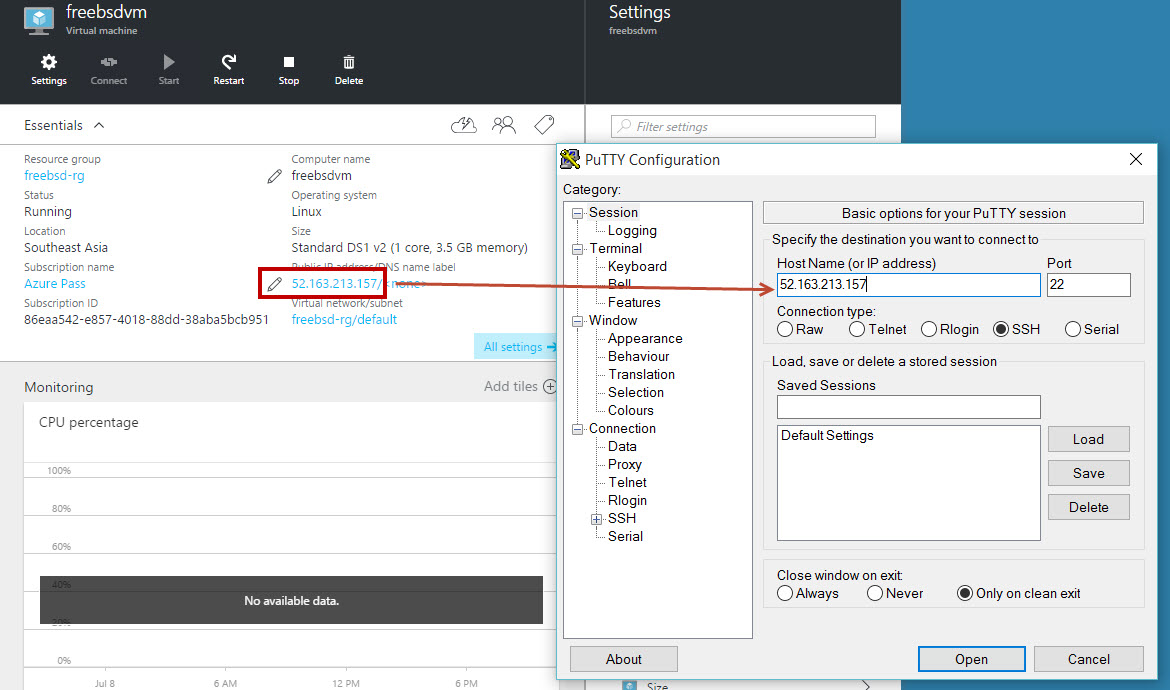Click the freebsdvm virtual machine icon
Viewport: 1170px width, 690px height.
coord(39,20)
